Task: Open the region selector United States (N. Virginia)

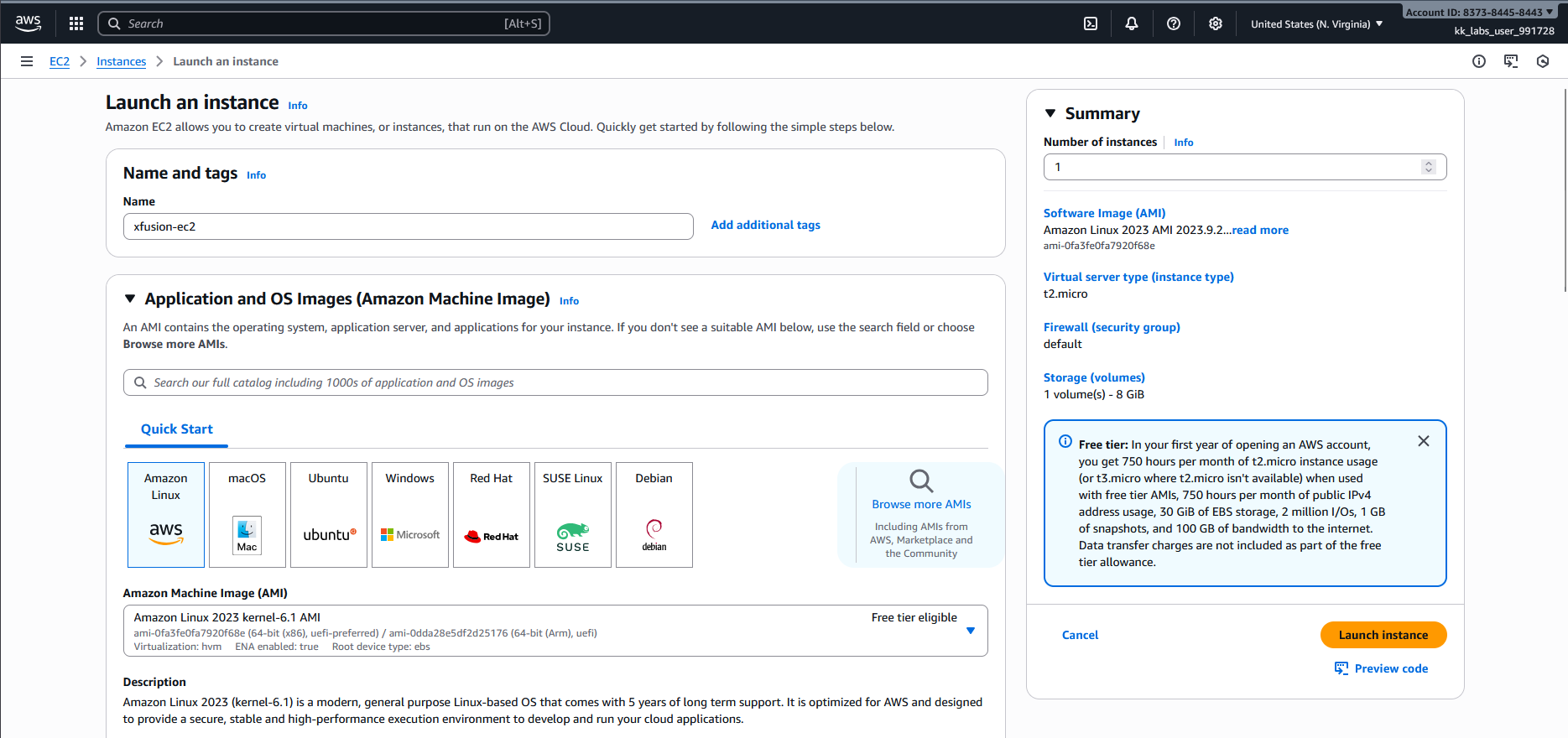Action: (1316, 24)
